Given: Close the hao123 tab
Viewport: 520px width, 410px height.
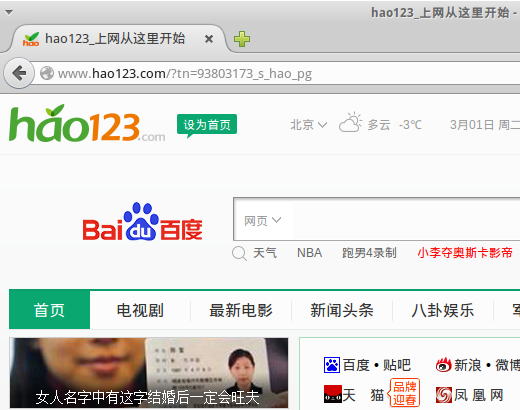Looking at the screenshot, I should (x=209, y=39).
